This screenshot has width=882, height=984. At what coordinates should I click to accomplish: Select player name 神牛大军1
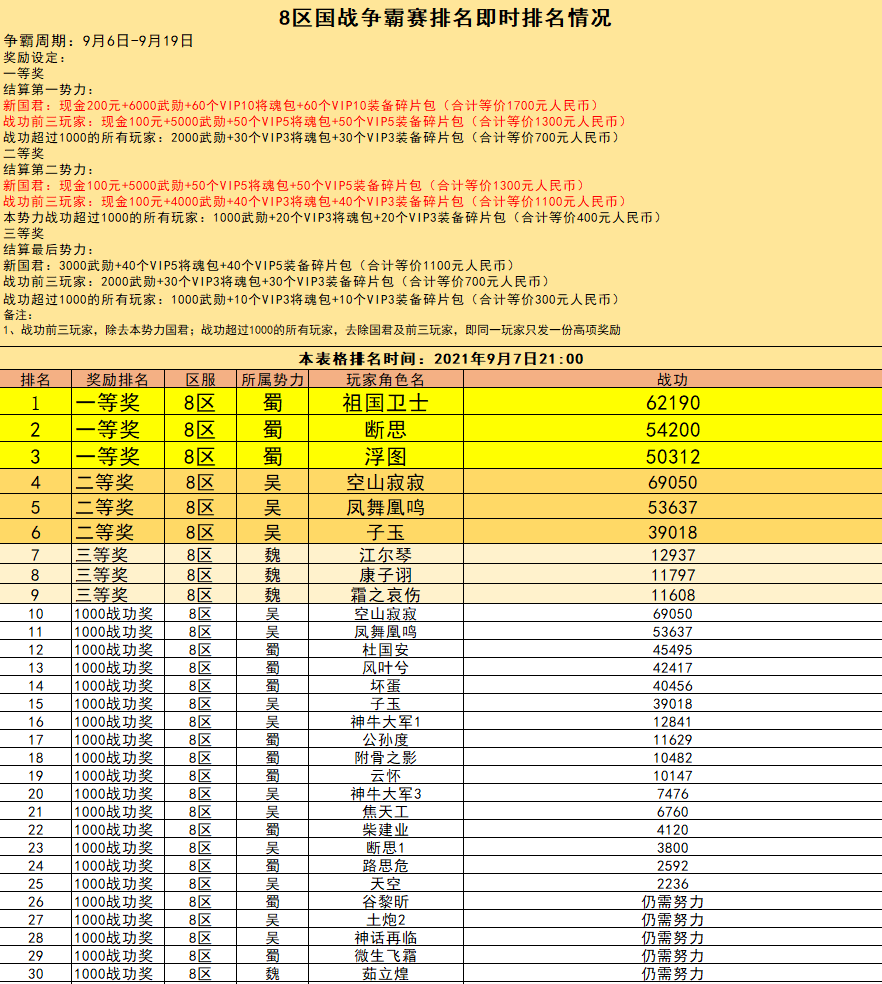pos(385,722)
